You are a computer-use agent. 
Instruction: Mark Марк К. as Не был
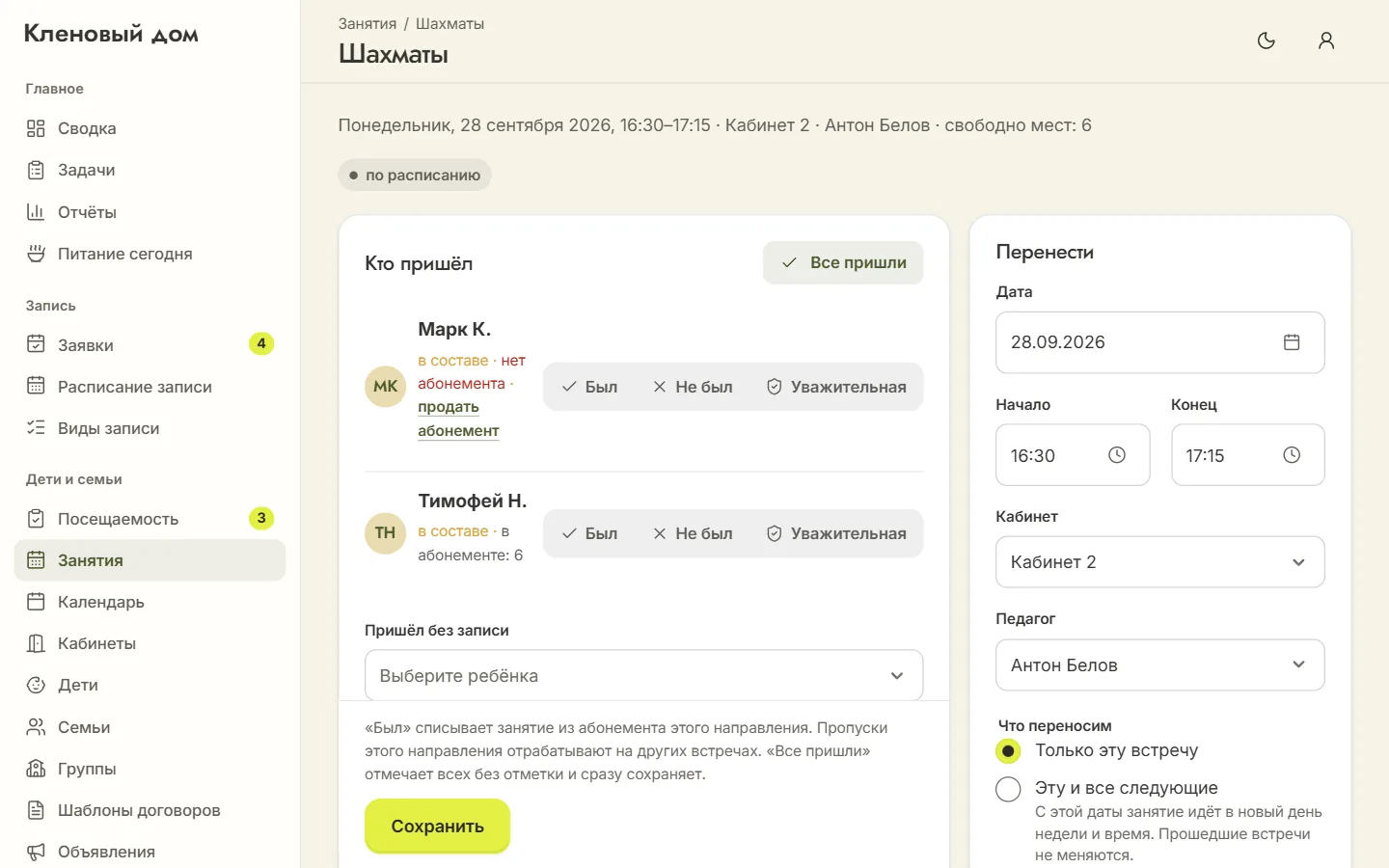coord(693,387)
